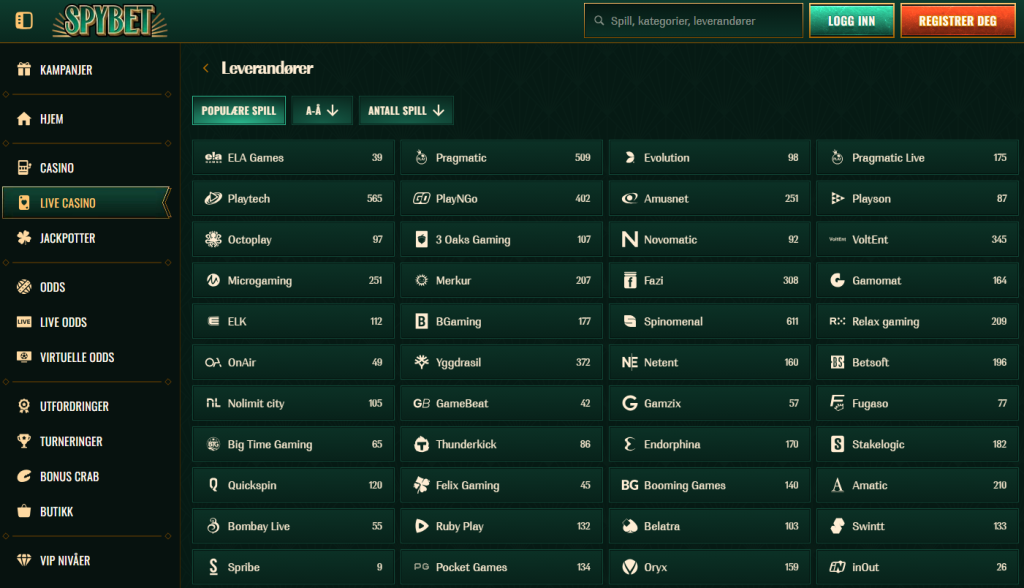Open the Nolimit city provider tile
The image size is (1024, 588).
click(x=293, y=403)
